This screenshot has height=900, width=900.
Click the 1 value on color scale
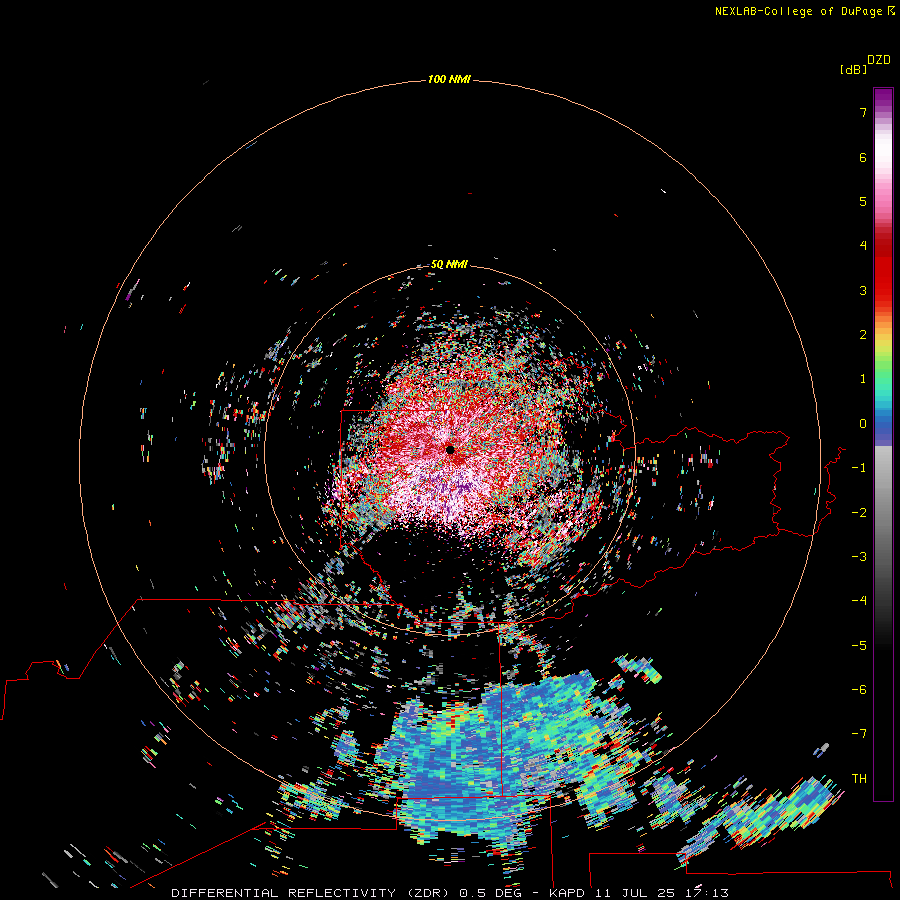[x=863, y=379]
